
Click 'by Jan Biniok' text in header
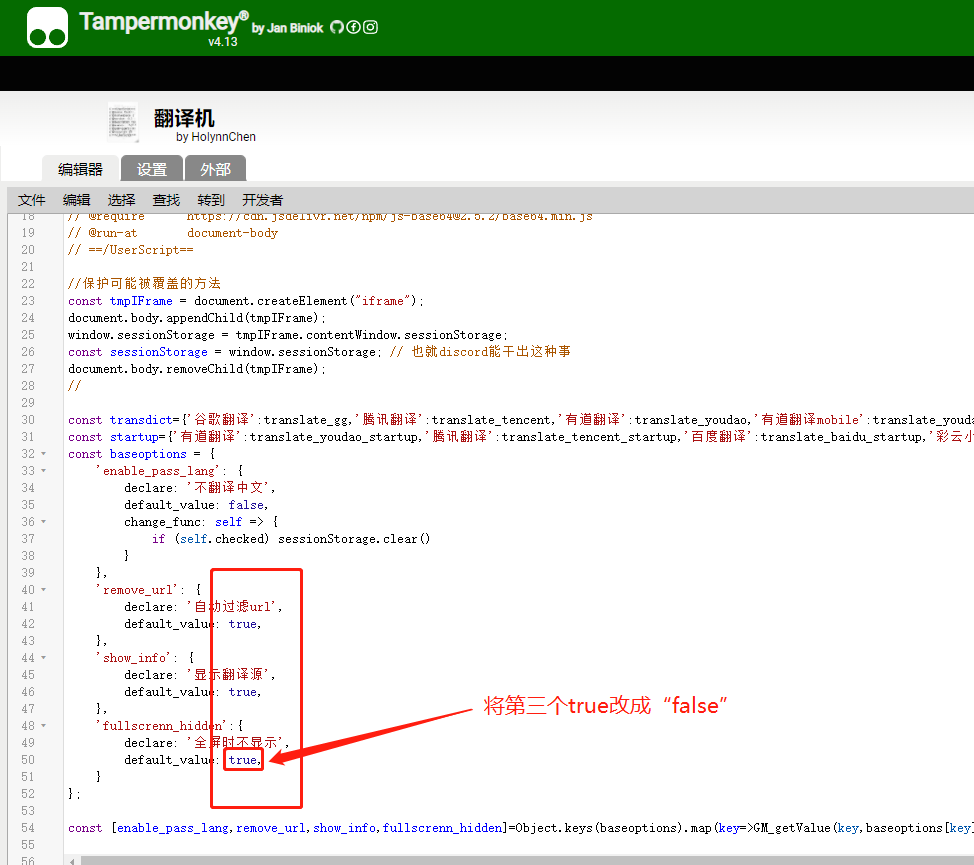288,28
